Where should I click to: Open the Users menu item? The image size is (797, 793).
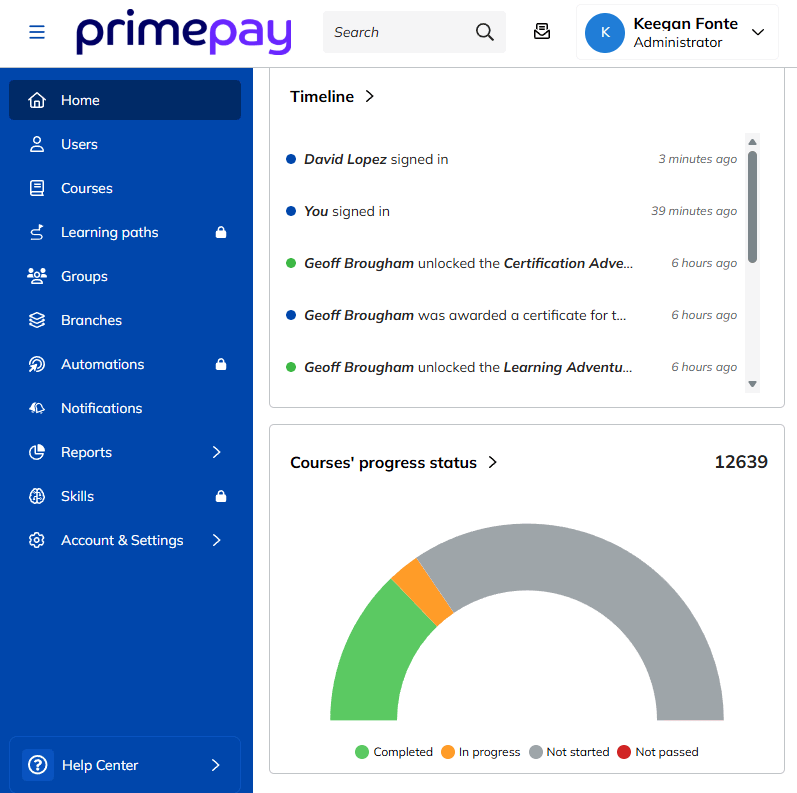point(79,145)
